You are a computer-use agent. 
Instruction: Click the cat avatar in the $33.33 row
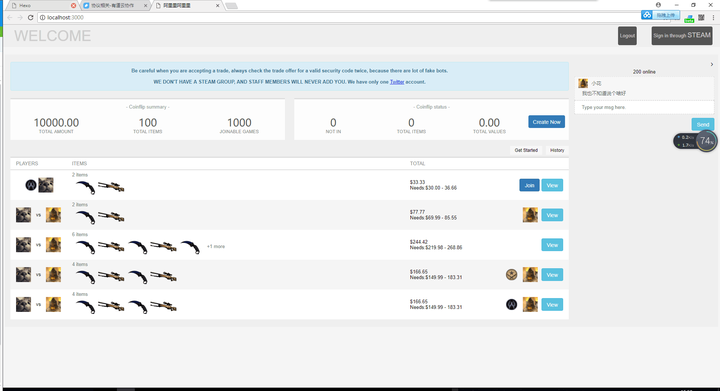(46, 185)
